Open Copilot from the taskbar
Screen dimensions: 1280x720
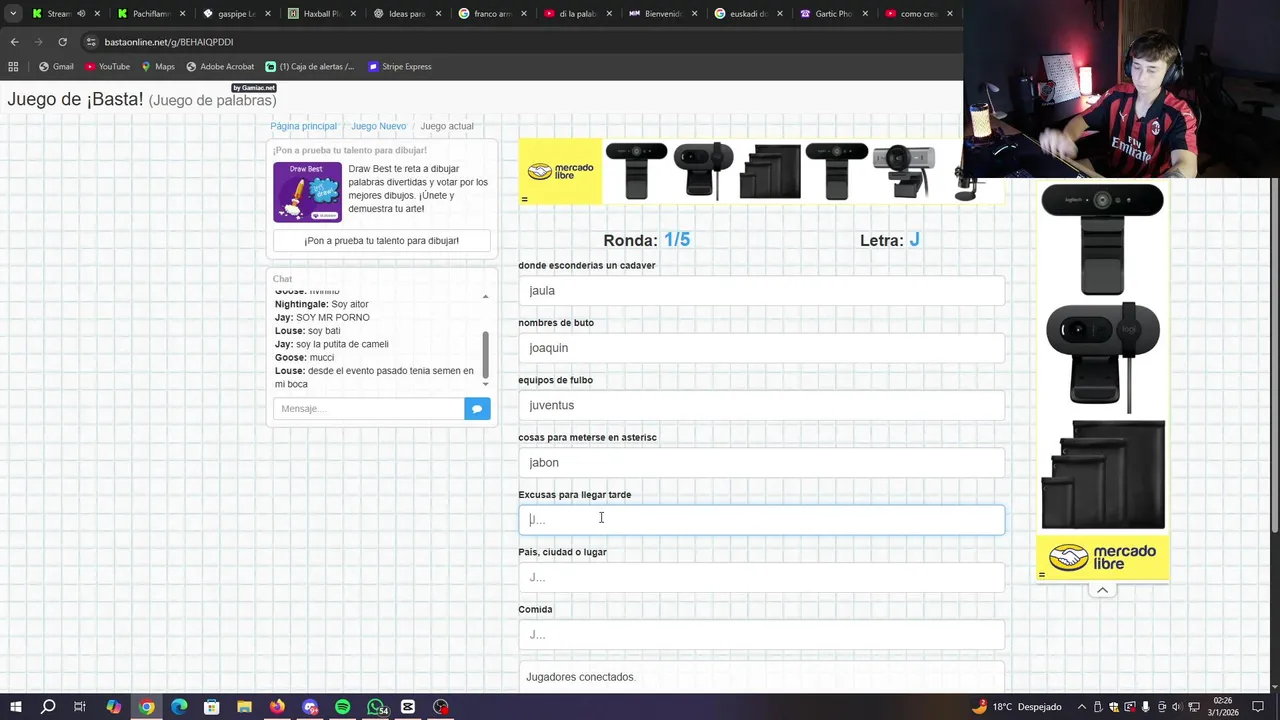pyautogui.click(x=114, y=707)
